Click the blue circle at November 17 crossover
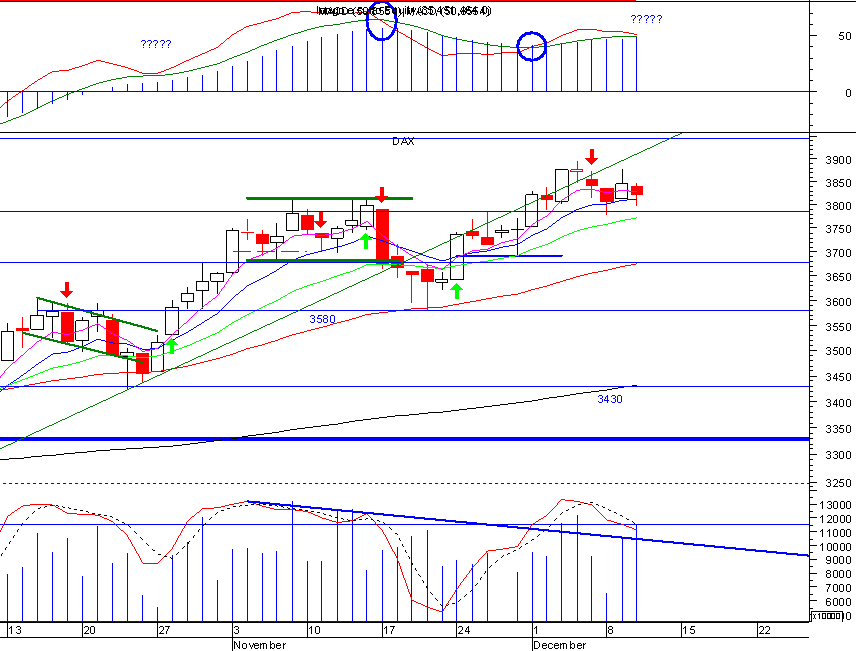The height and width of the screenshot is (651, 856). (381, 21)
